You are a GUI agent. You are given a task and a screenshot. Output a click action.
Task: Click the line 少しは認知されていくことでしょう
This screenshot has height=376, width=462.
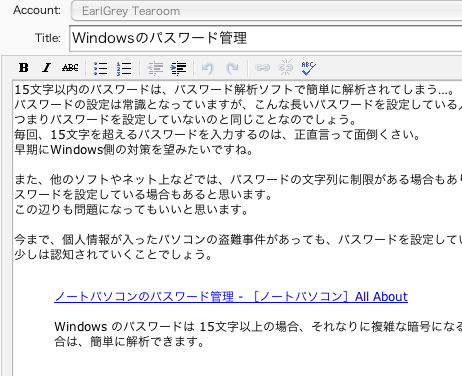[113, 254]
